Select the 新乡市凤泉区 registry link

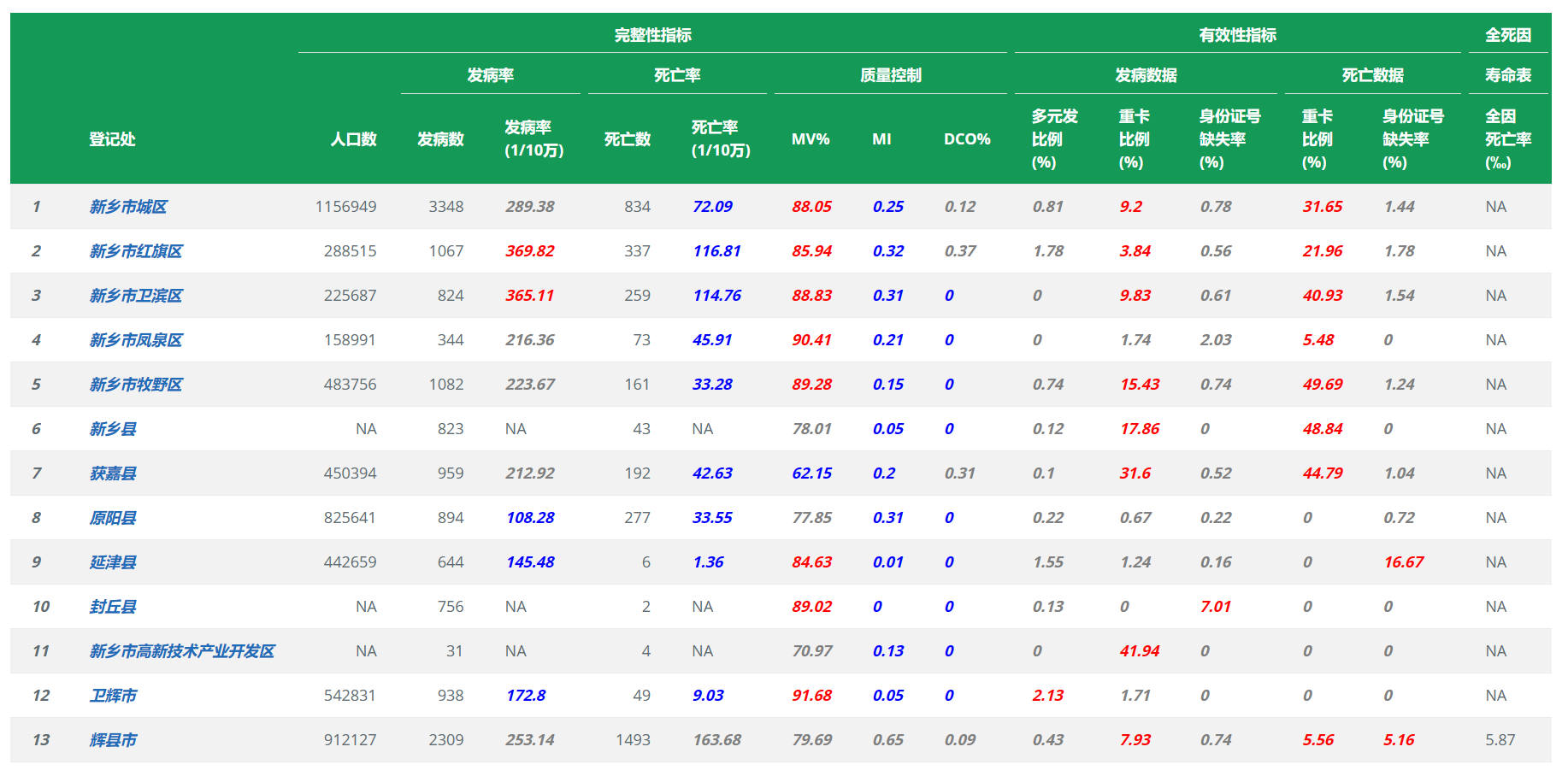(x=136, y=340)
